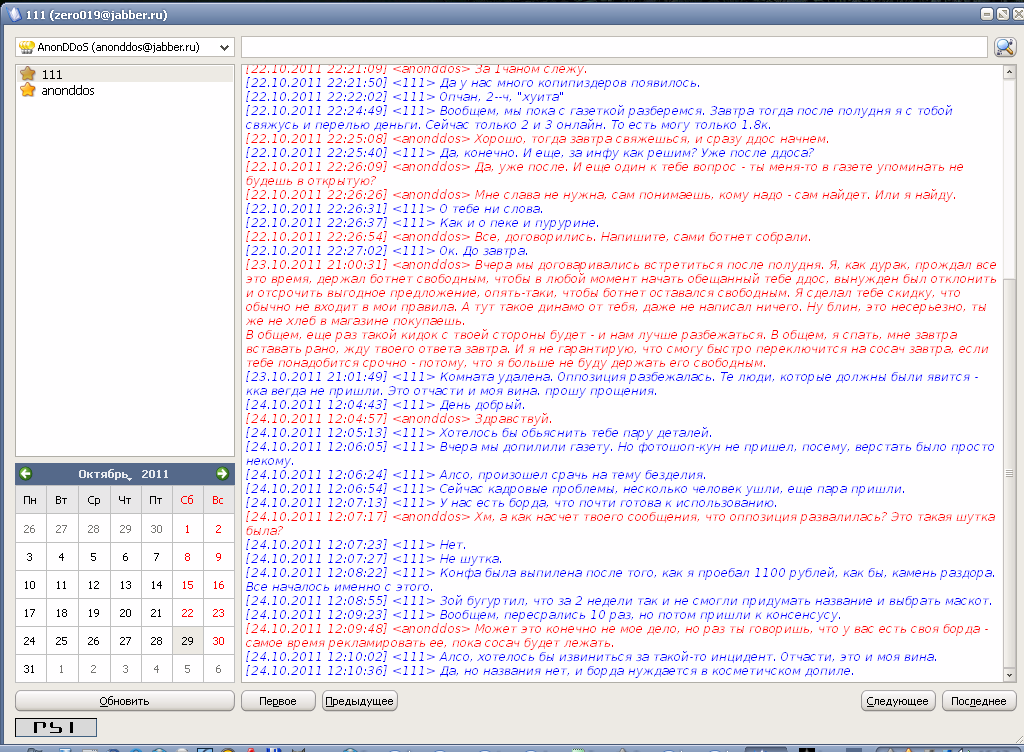The height and width of the screenshot is (752, 1024).
Task: Click message timestamped 23.10.2011 21:01:49
Action: tap(612, 384)
